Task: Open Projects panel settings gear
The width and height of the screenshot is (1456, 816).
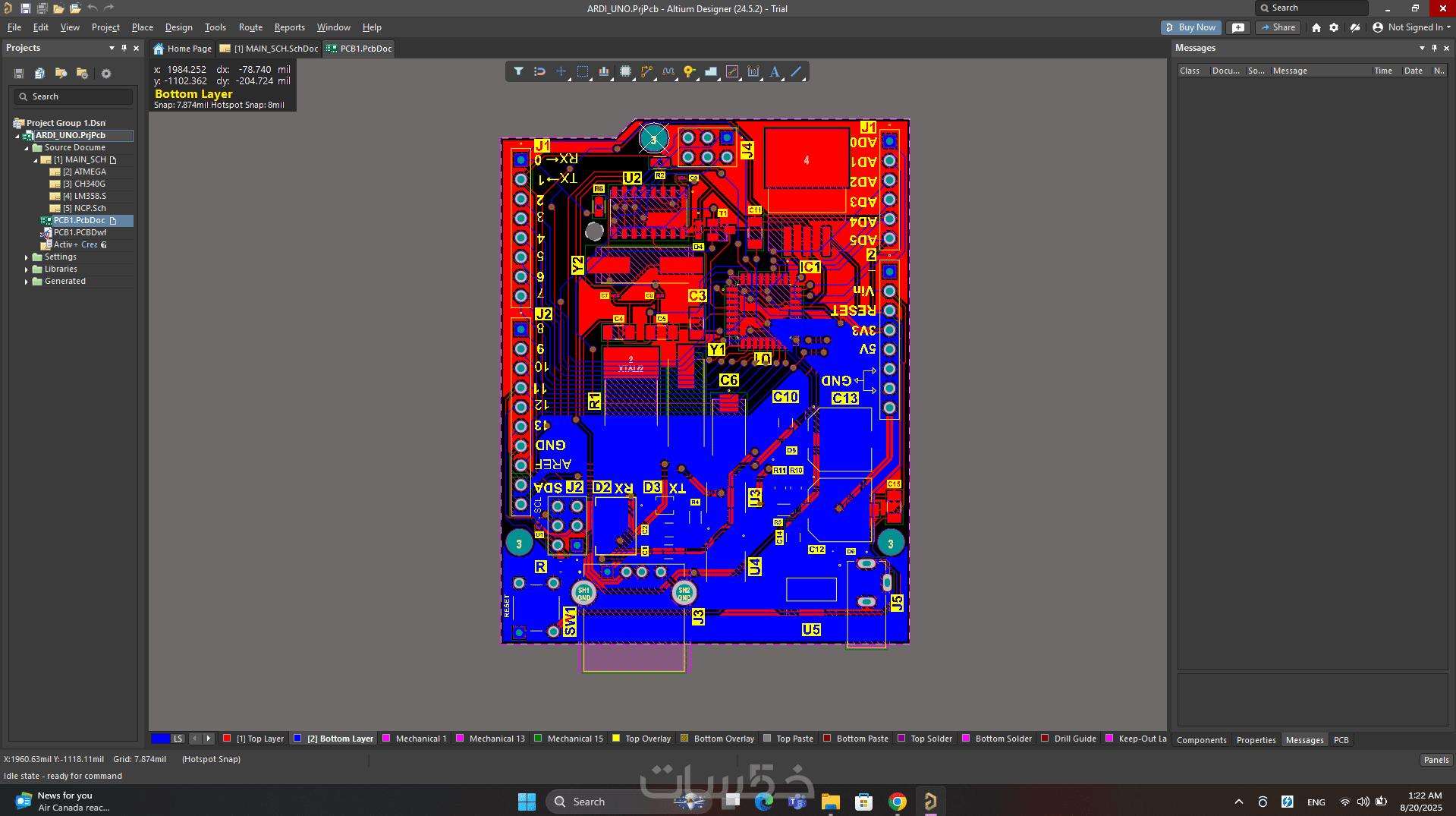Action: pos(106,74)
